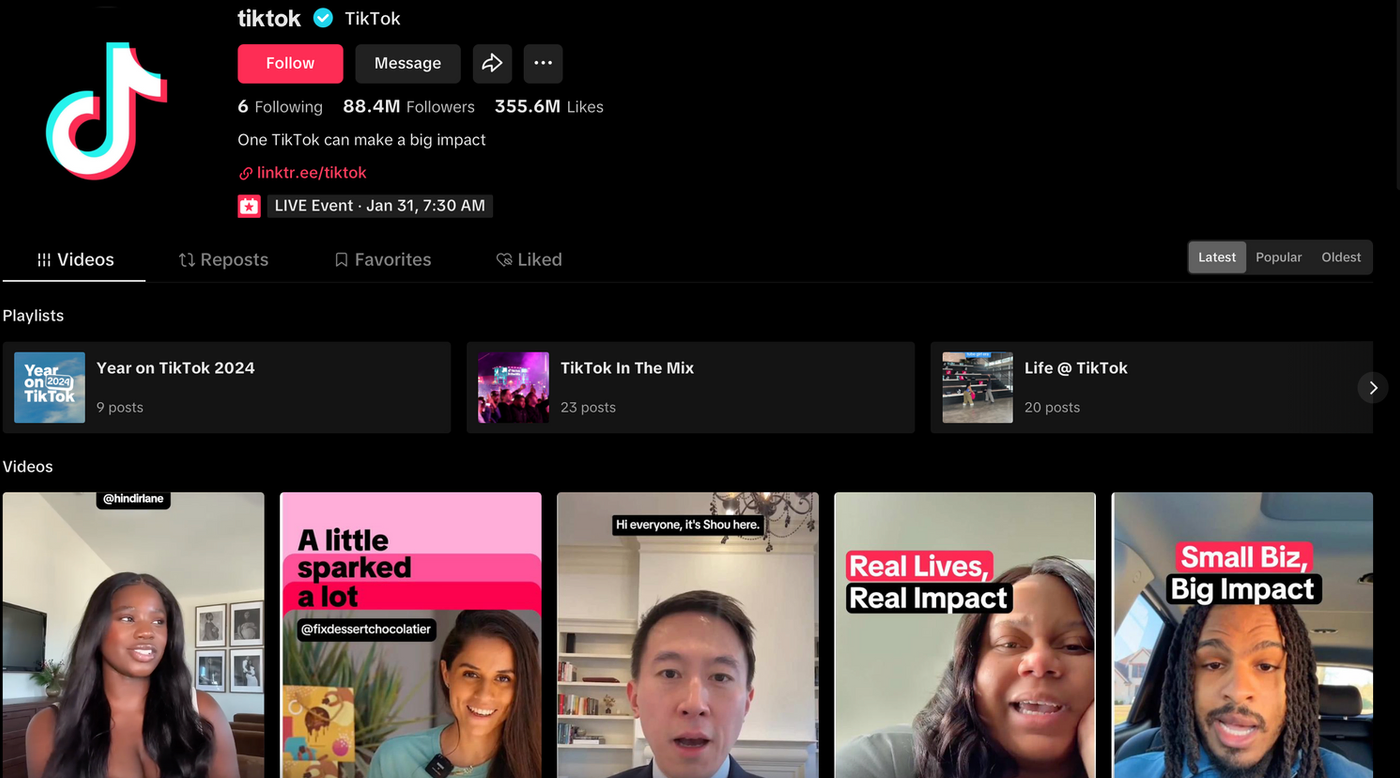Click the Playlists section heading
Image resolution: width=1400 pixels, height=778 pixels.
33,316
